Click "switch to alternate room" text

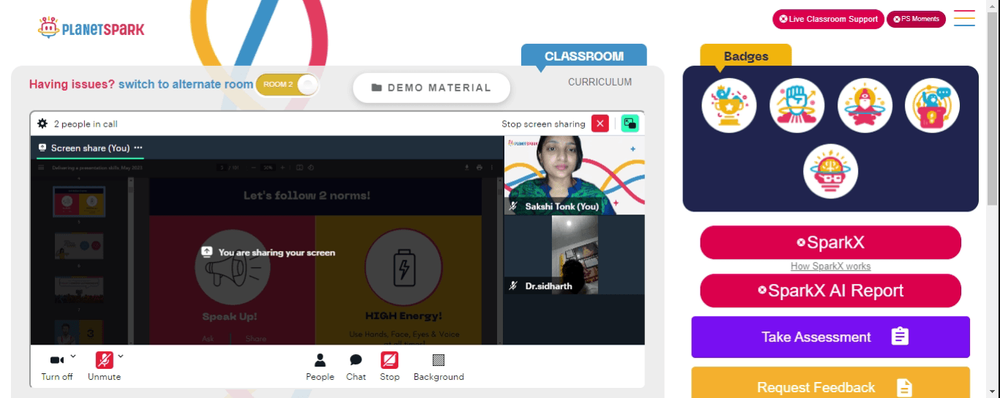[x=186, y=84]
